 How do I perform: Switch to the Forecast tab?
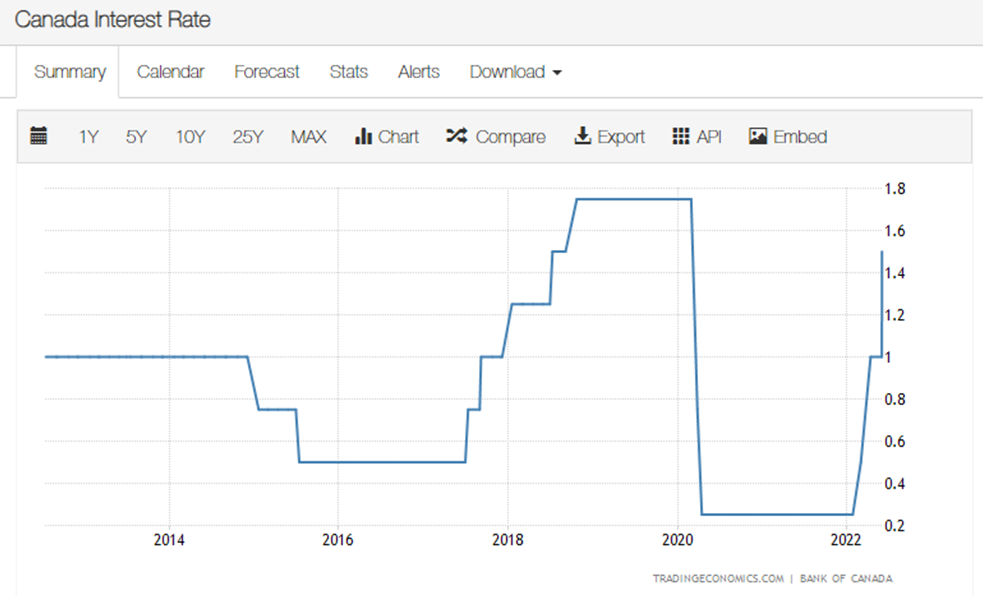tap(266, 71)
